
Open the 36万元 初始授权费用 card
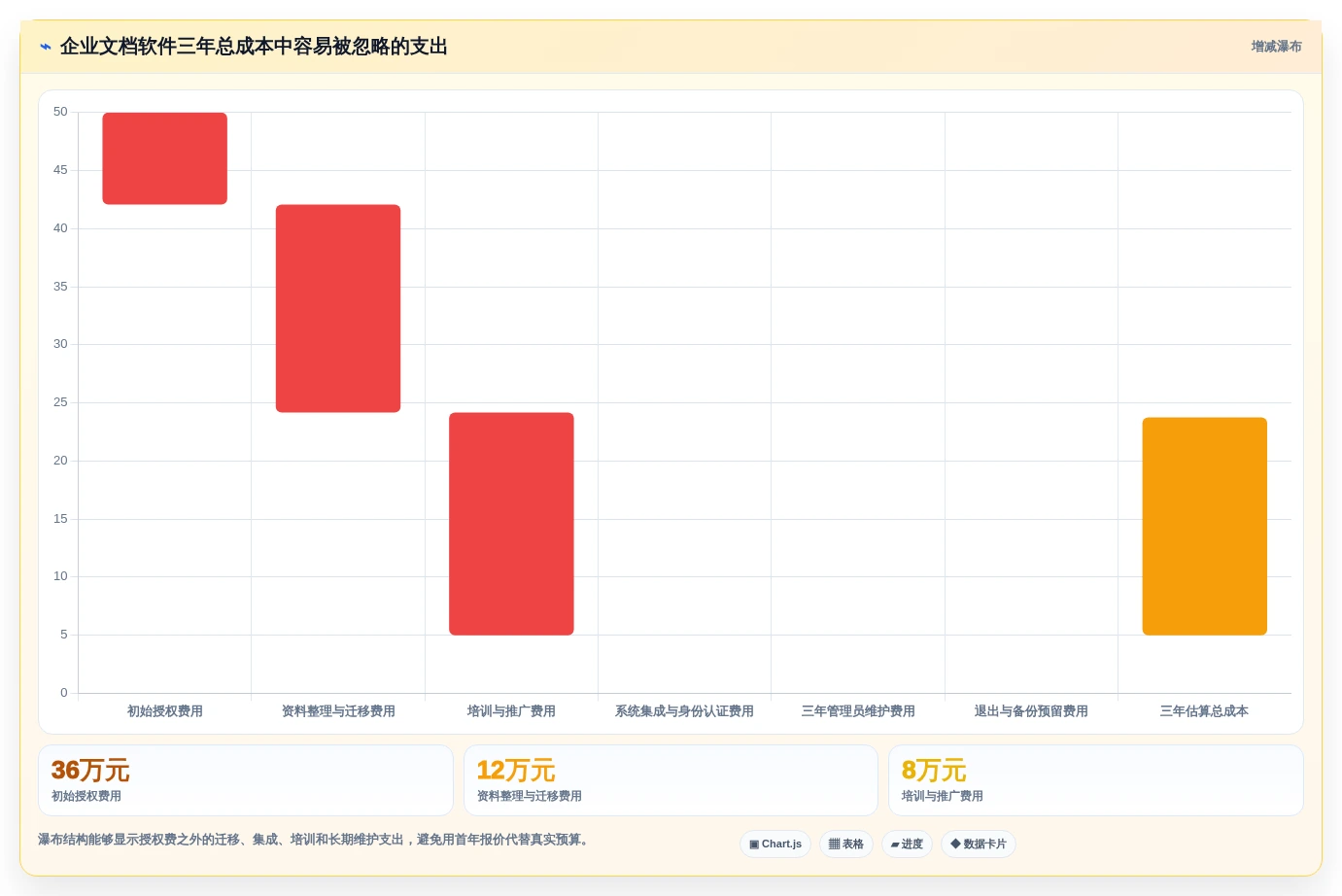[x=246, y=780]
